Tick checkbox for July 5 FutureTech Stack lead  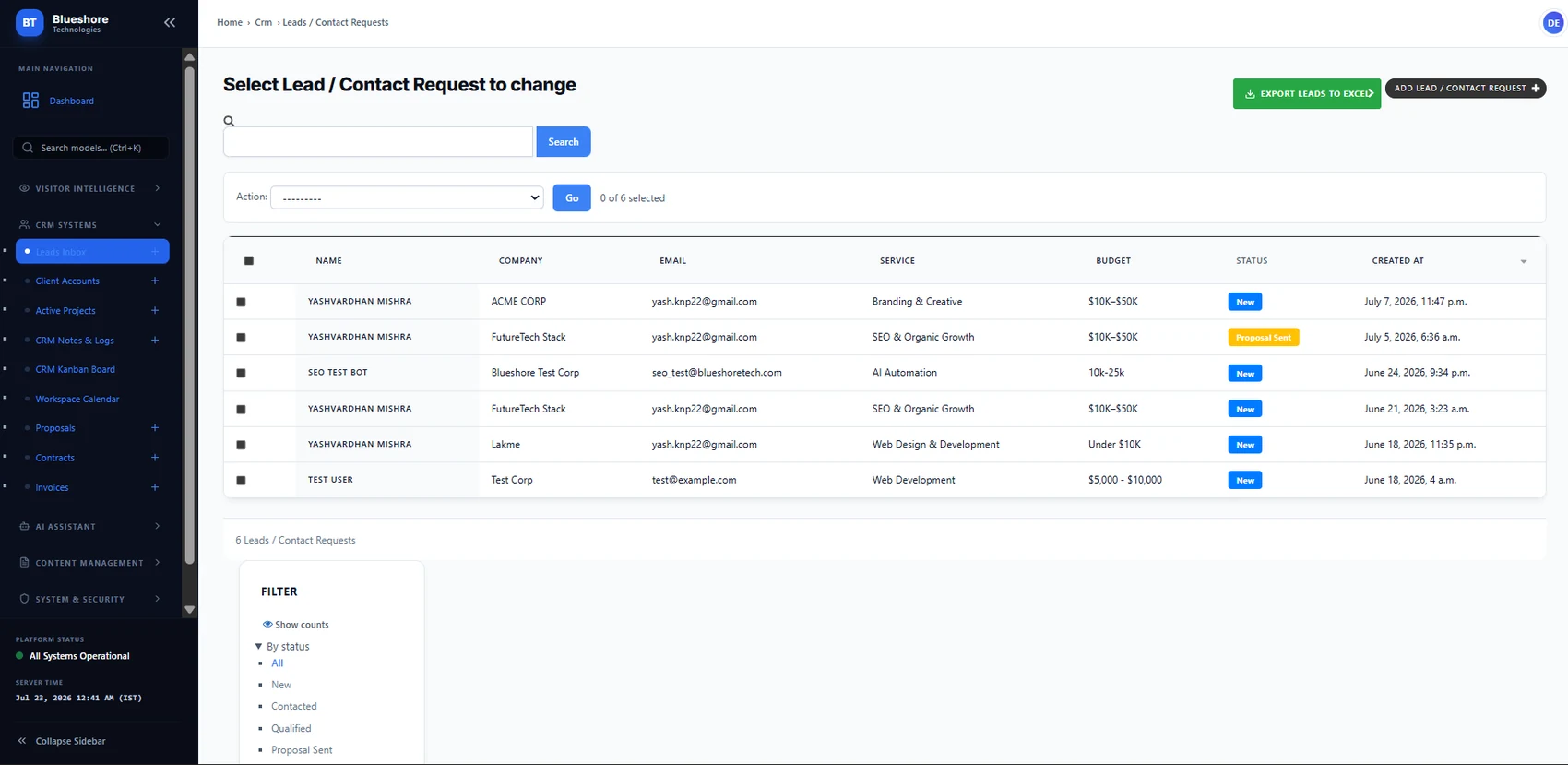coord(242,338)
